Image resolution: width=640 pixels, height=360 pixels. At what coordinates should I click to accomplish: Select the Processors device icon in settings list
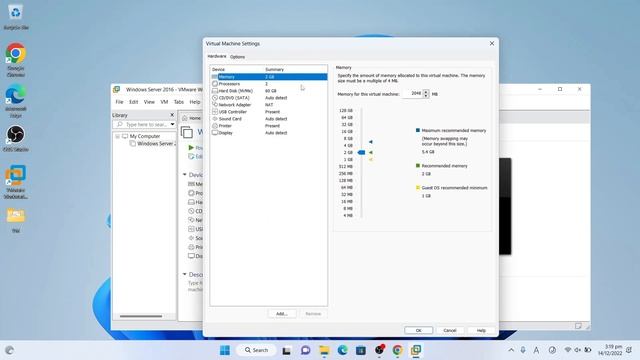[215, 84]
